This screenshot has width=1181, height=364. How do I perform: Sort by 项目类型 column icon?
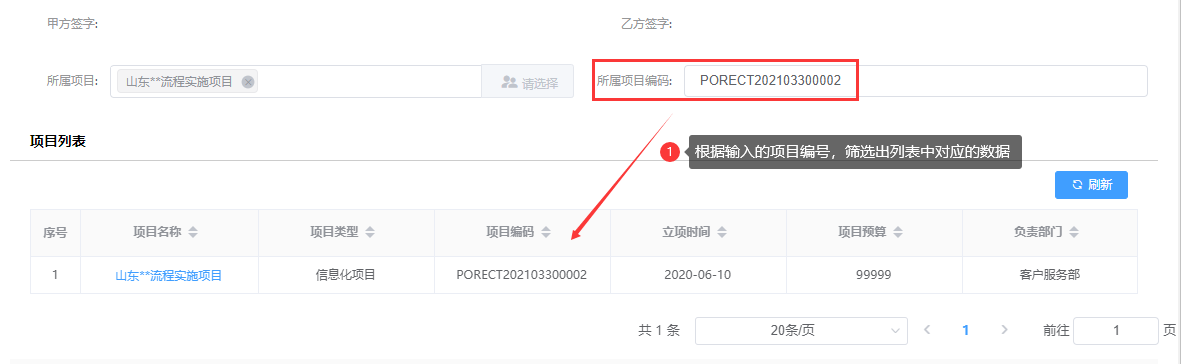point(370,232)
